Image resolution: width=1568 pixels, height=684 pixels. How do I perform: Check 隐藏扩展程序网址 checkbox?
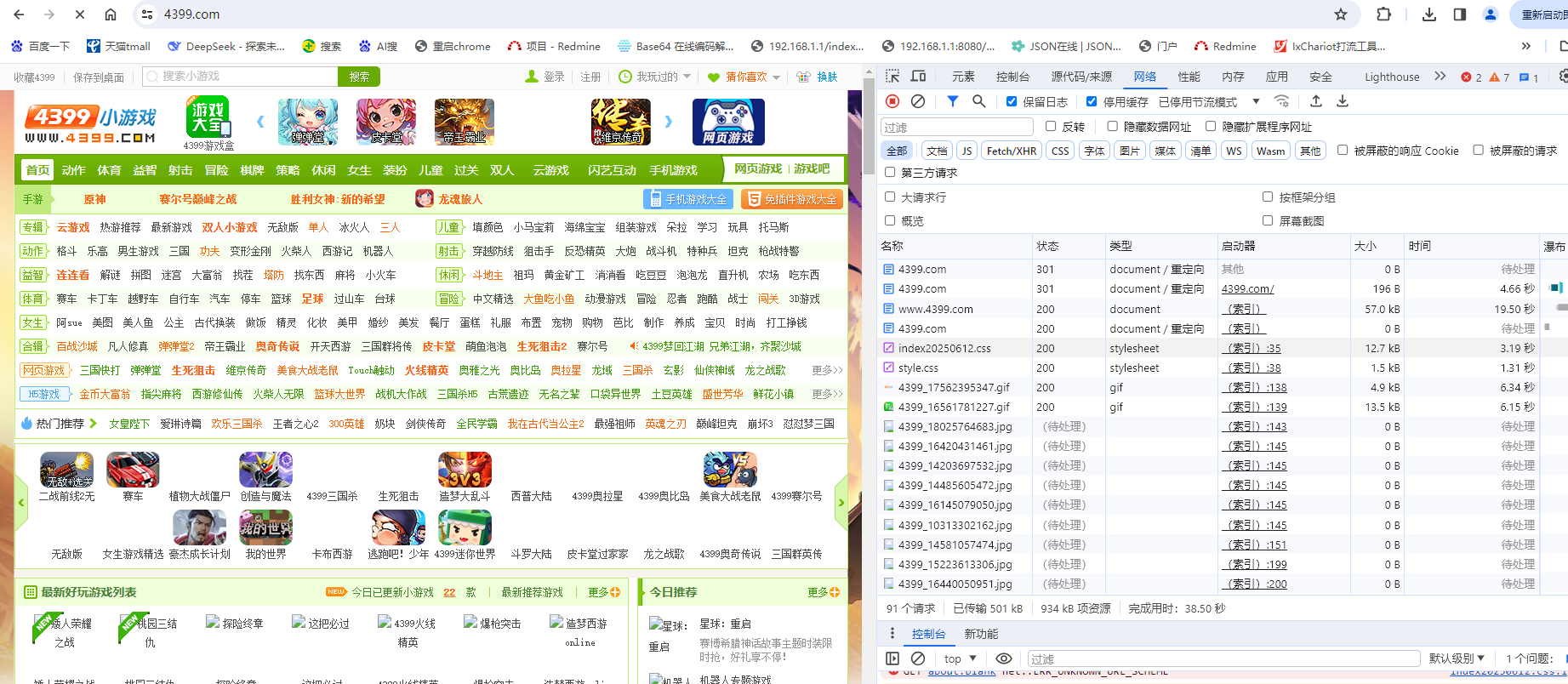[x=1211, y=126]
